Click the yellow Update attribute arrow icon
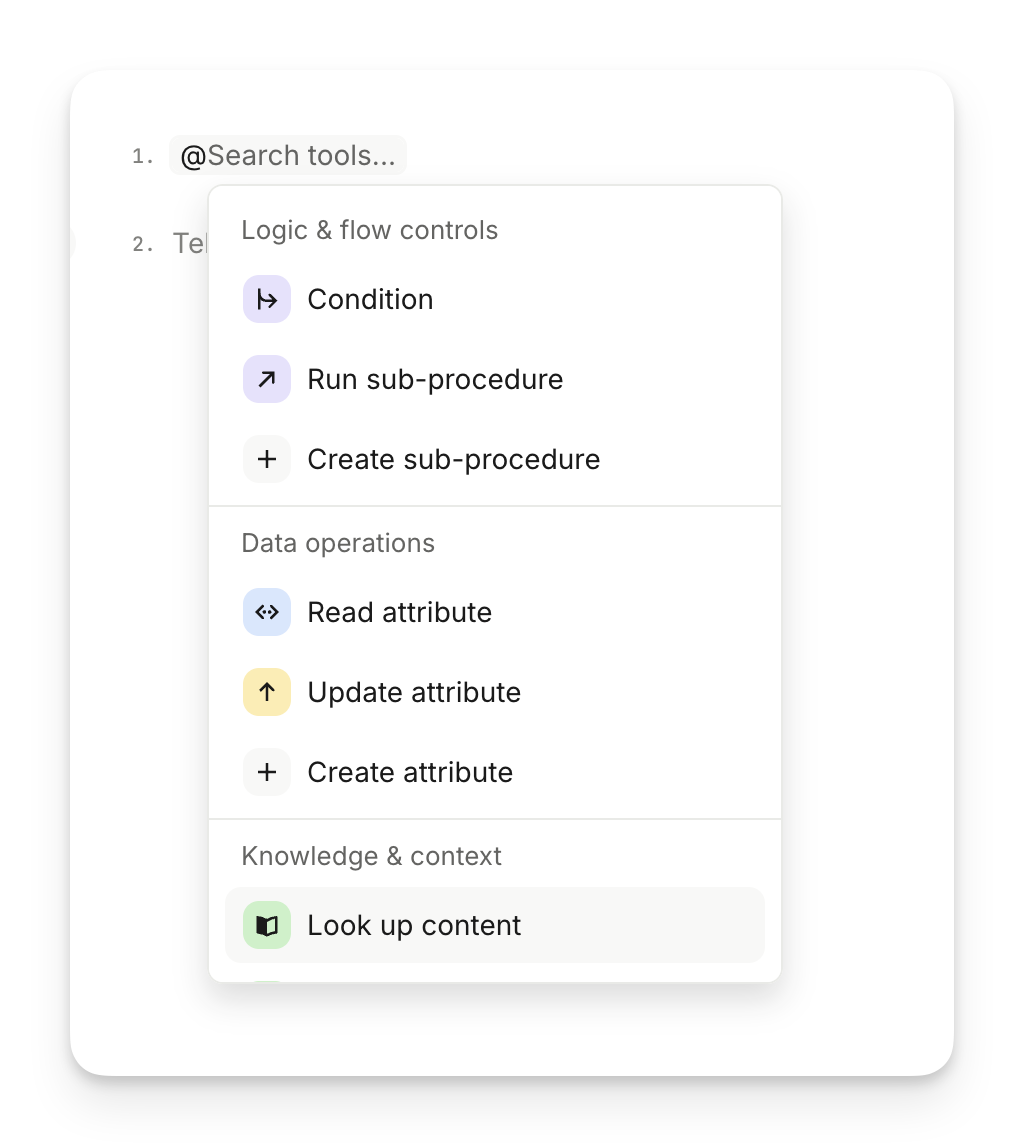Screen dimensions: 1024x1146 pos(267,692)
